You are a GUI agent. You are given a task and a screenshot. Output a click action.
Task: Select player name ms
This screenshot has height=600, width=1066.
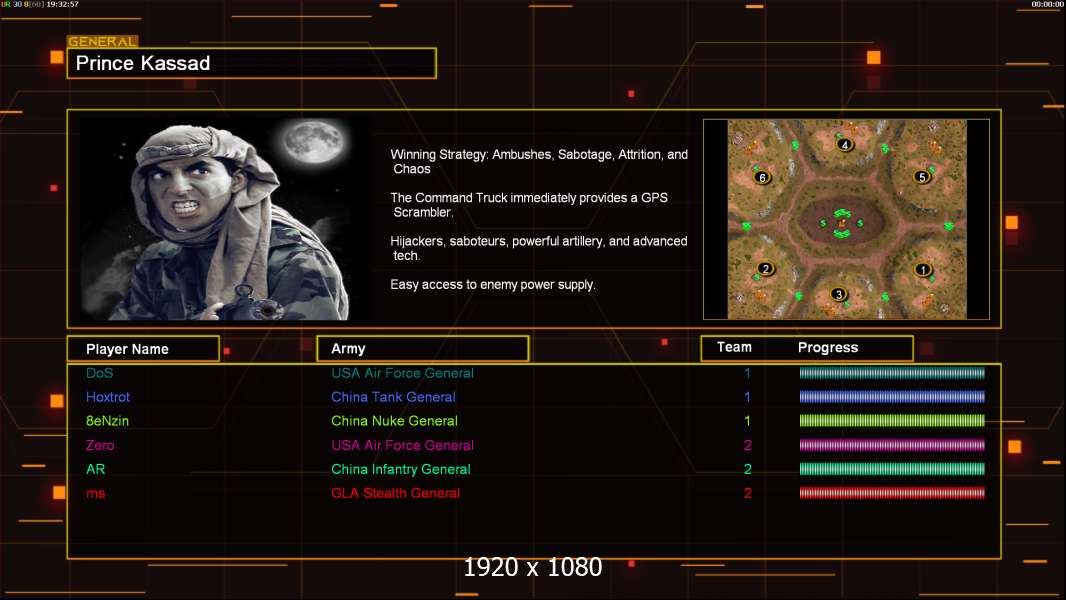coord(95,493)
